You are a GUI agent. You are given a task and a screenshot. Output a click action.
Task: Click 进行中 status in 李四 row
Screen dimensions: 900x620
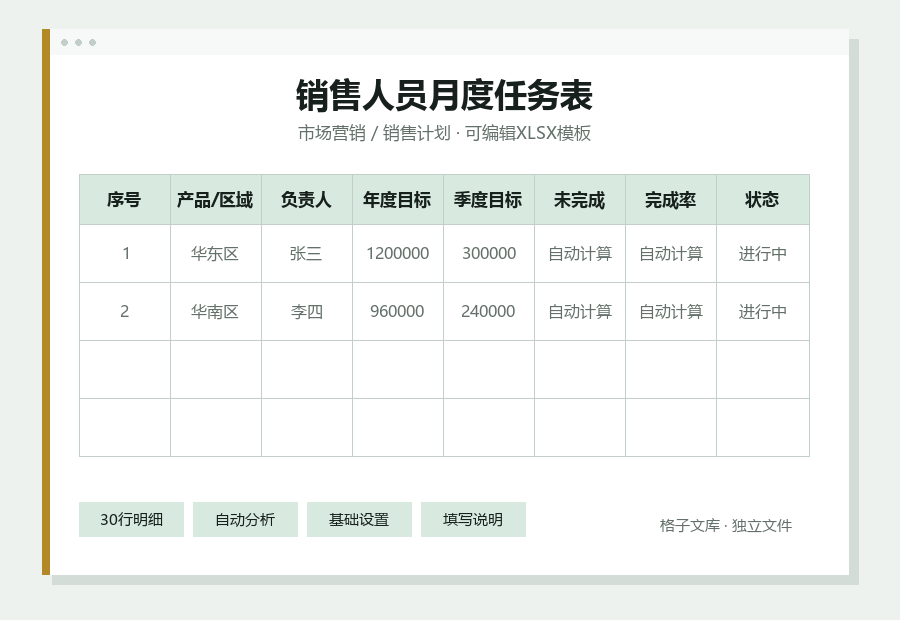(762, 312)
